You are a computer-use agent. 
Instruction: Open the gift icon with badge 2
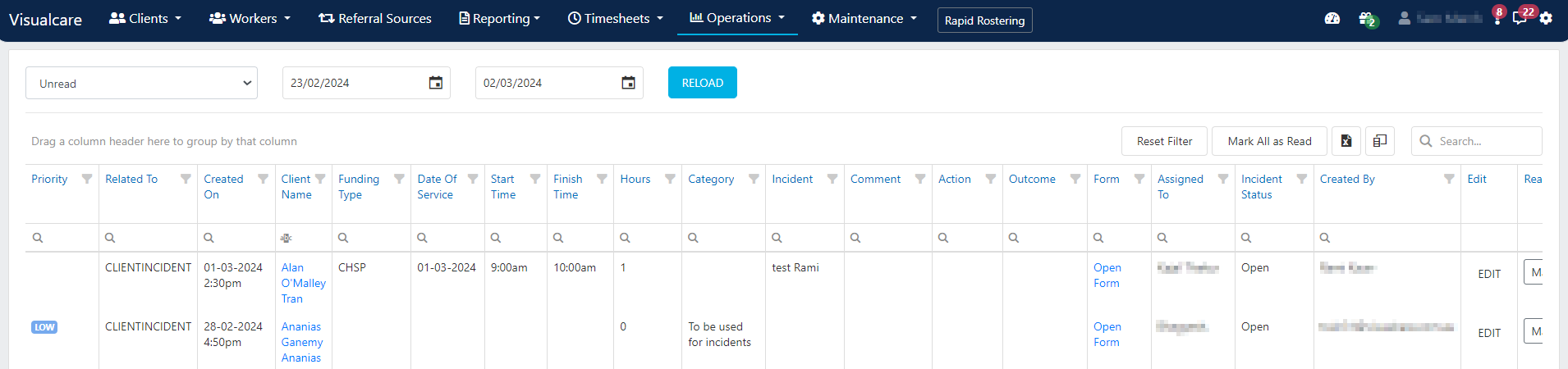coord(1367,18)
